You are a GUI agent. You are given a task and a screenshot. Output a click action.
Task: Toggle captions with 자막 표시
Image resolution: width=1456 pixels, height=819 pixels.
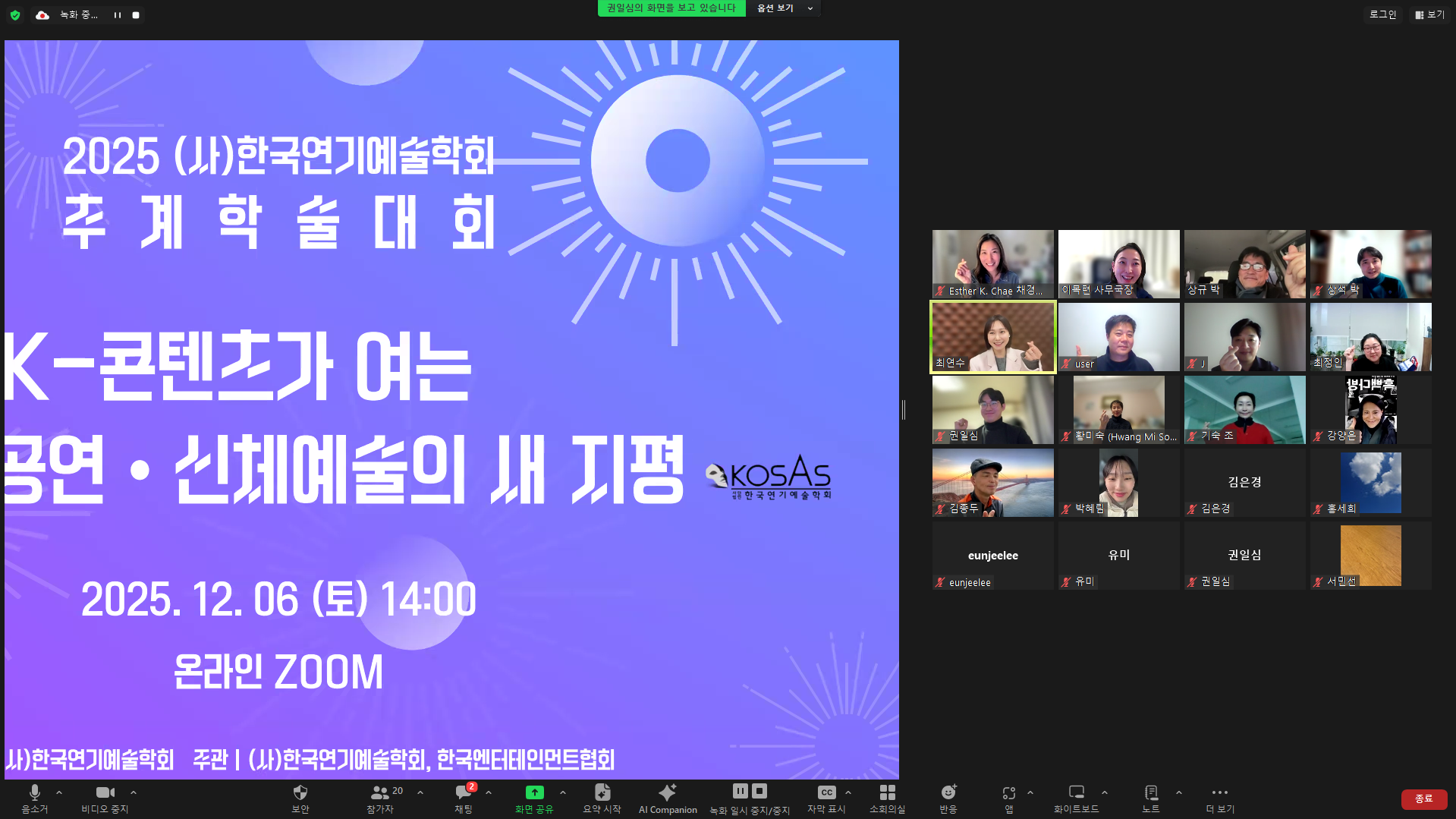[826, 798]
